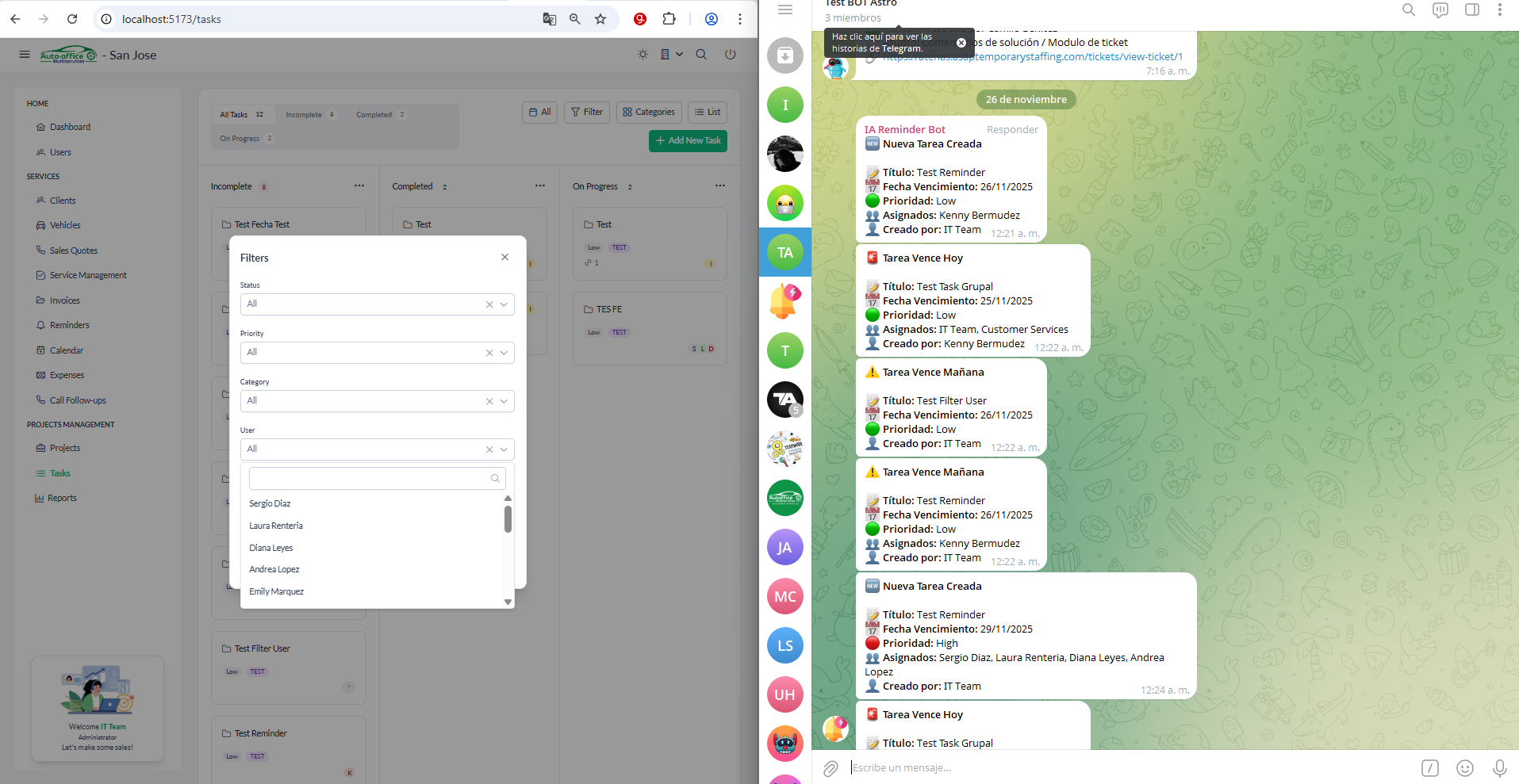This screenshot has height=784, width=1519.
Task: Click the search icon in app header
Action: [701, 55]
